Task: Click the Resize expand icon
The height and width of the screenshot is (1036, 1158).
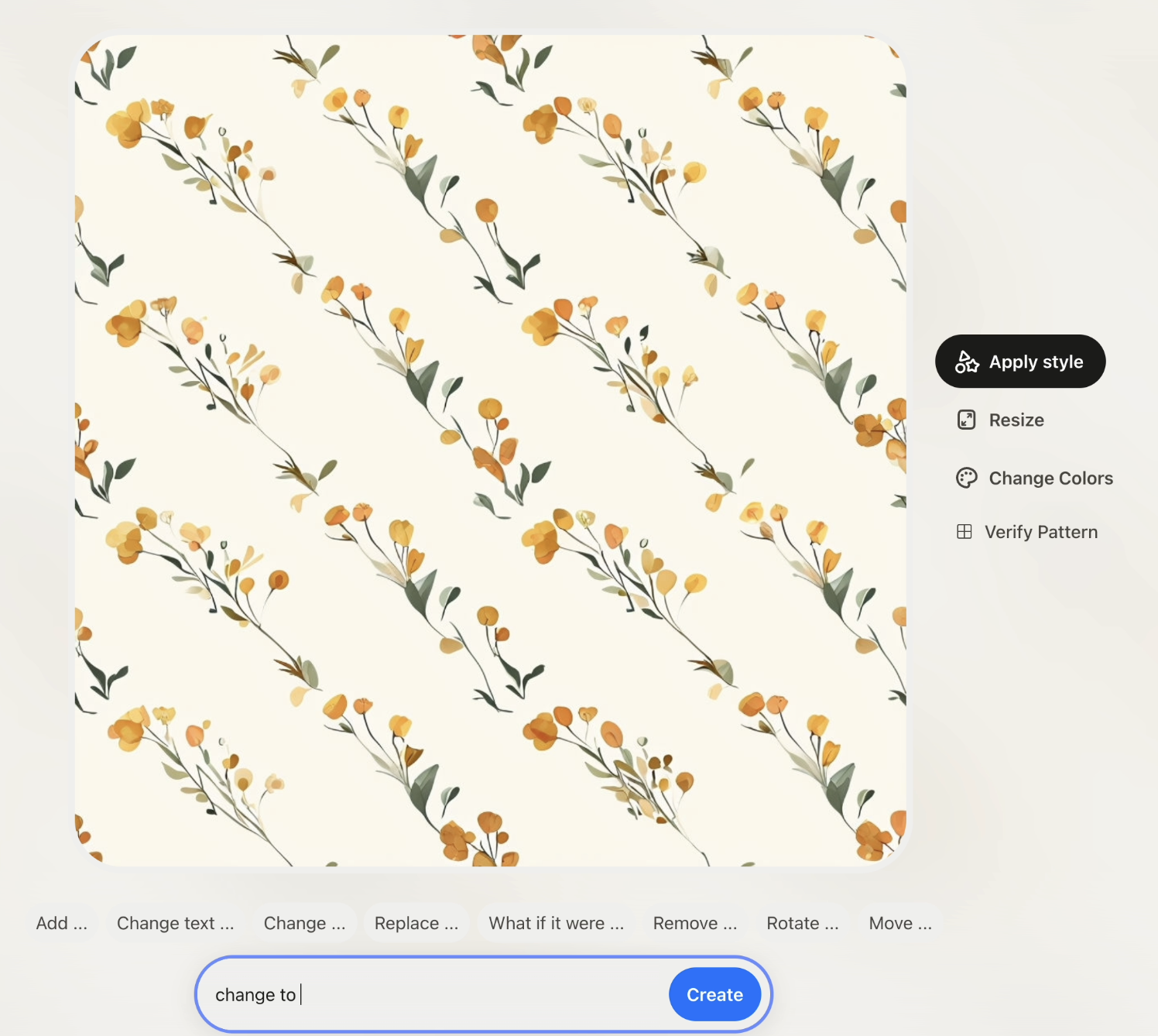Action: tap(967, 420)
